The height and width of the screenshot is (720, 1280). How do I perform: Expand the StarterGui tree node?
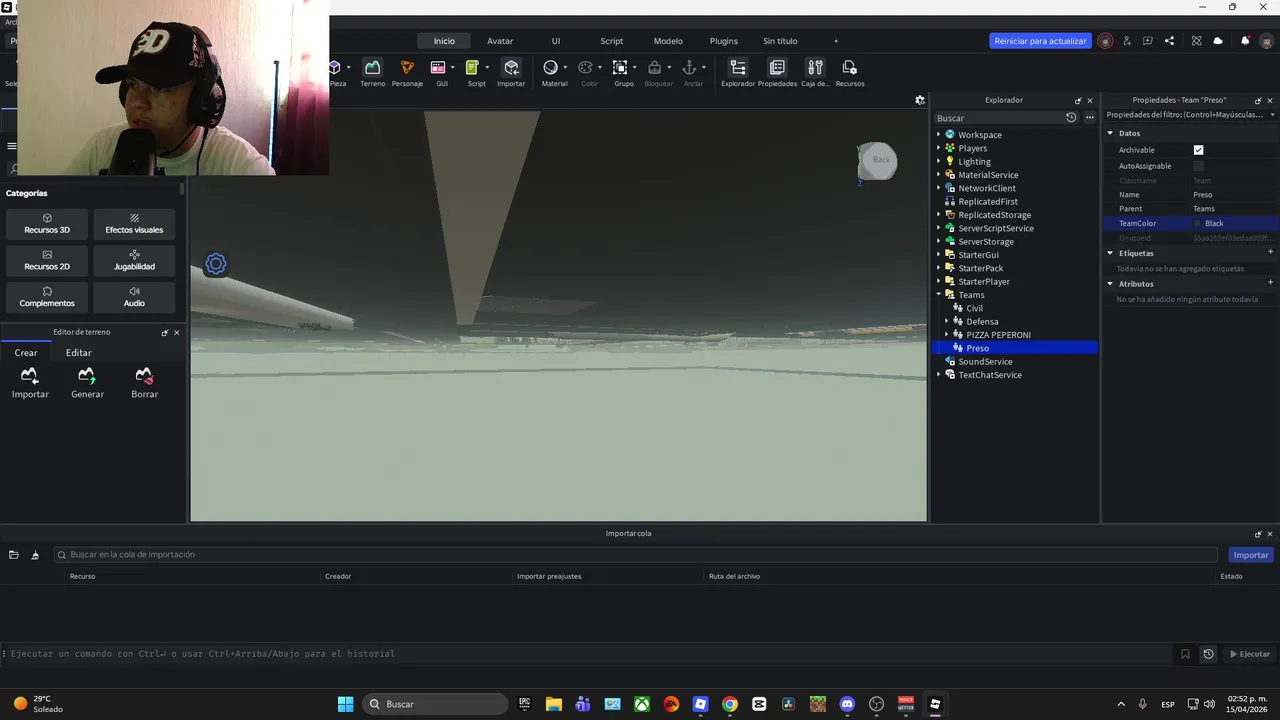[x=938, y=255]
